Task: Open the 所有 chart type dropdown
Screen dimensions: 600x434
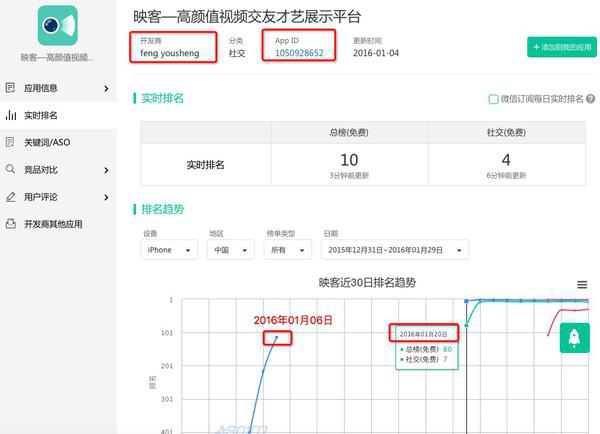Action: pos(287,250)
